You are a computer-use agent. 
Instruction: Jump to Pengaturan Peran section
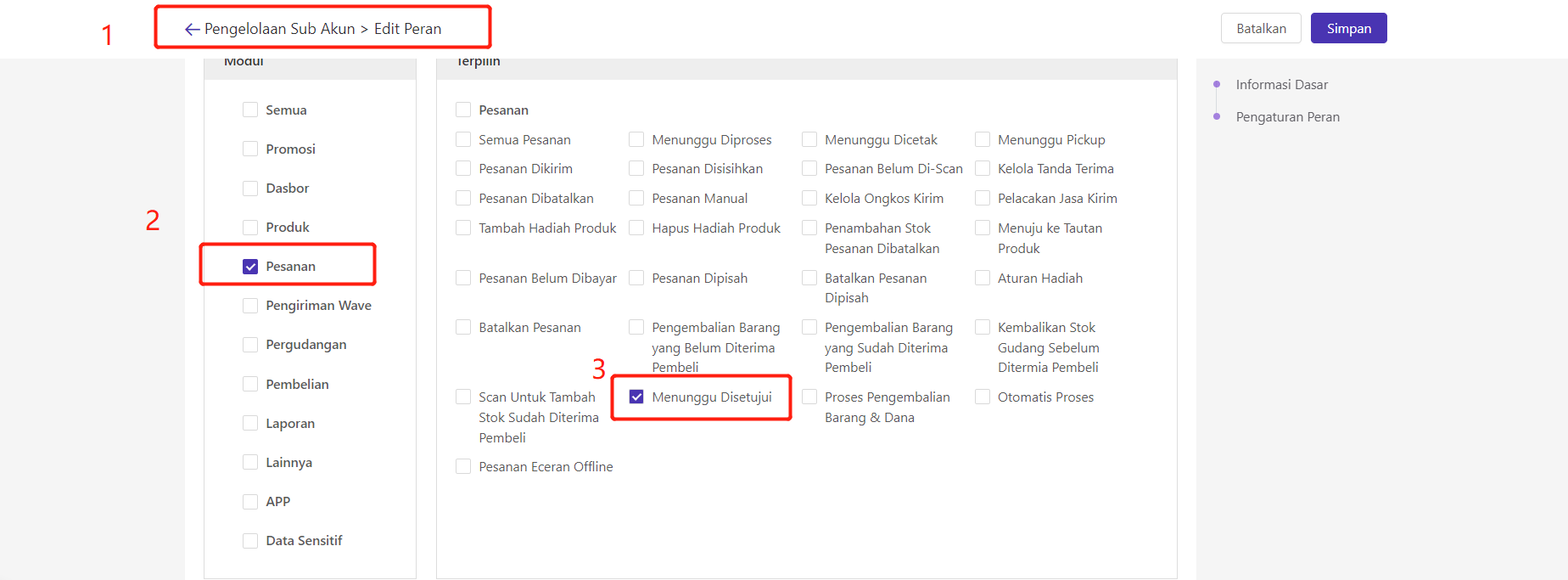tap(1287, 117)
